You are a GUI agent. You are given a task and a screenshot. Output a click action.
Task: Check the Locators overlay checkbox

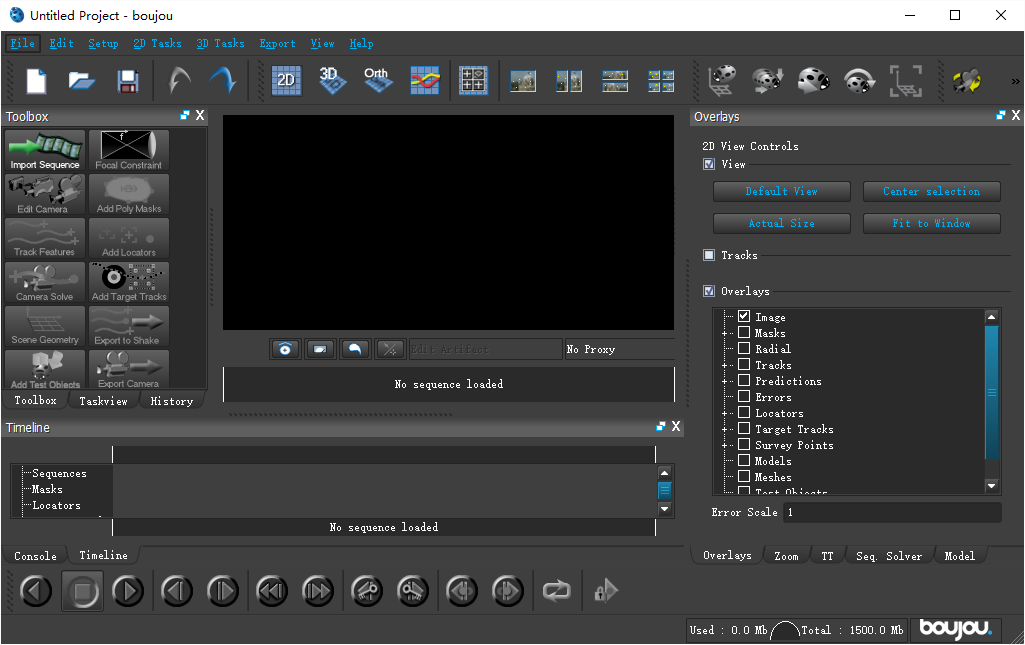[744, 412]
